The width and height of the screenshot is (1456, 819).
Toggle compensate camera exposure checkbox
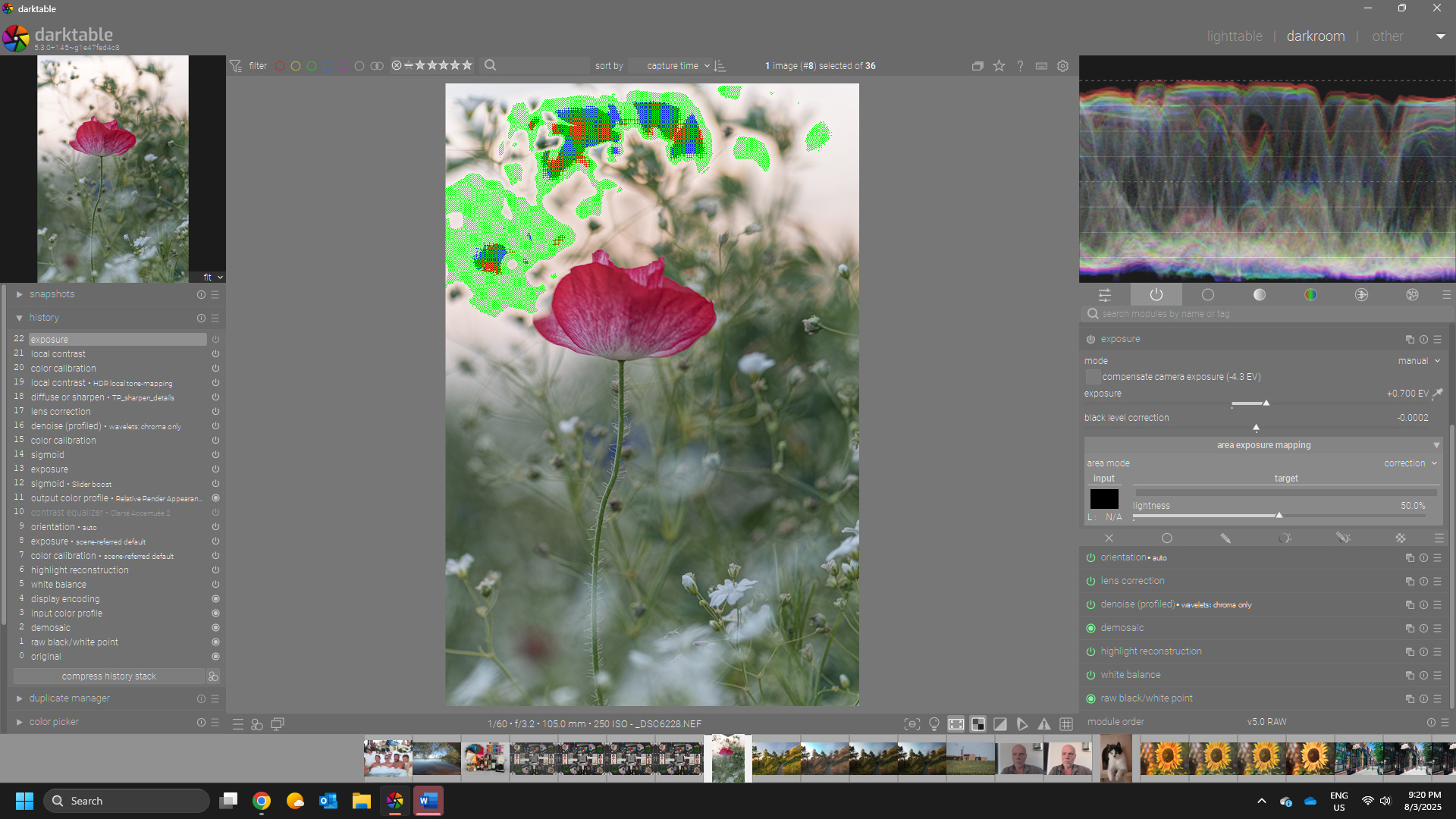pyautogui.click(x=1092, y=377)
